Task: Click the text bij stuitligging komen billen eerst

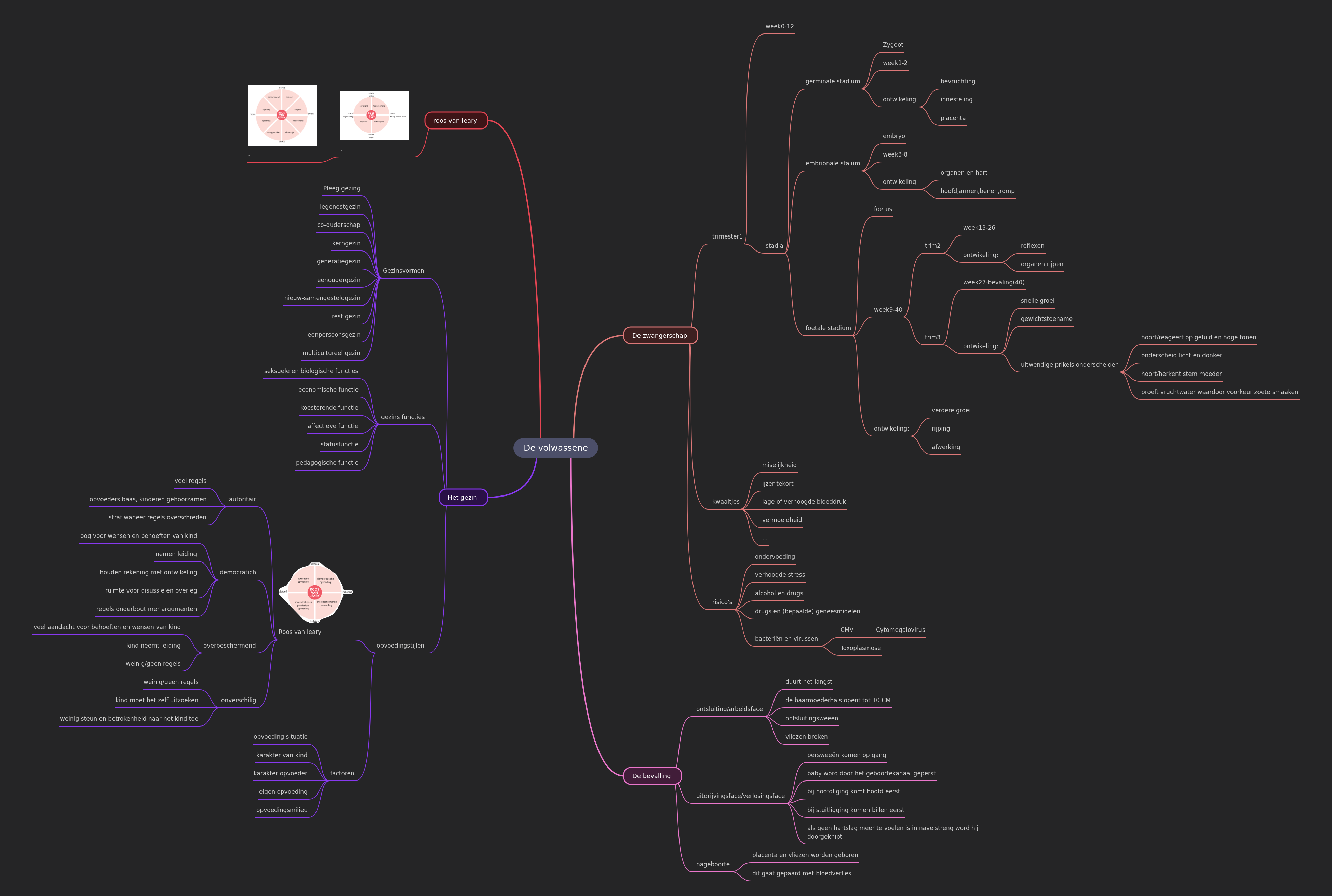Action: pos(856,810)
